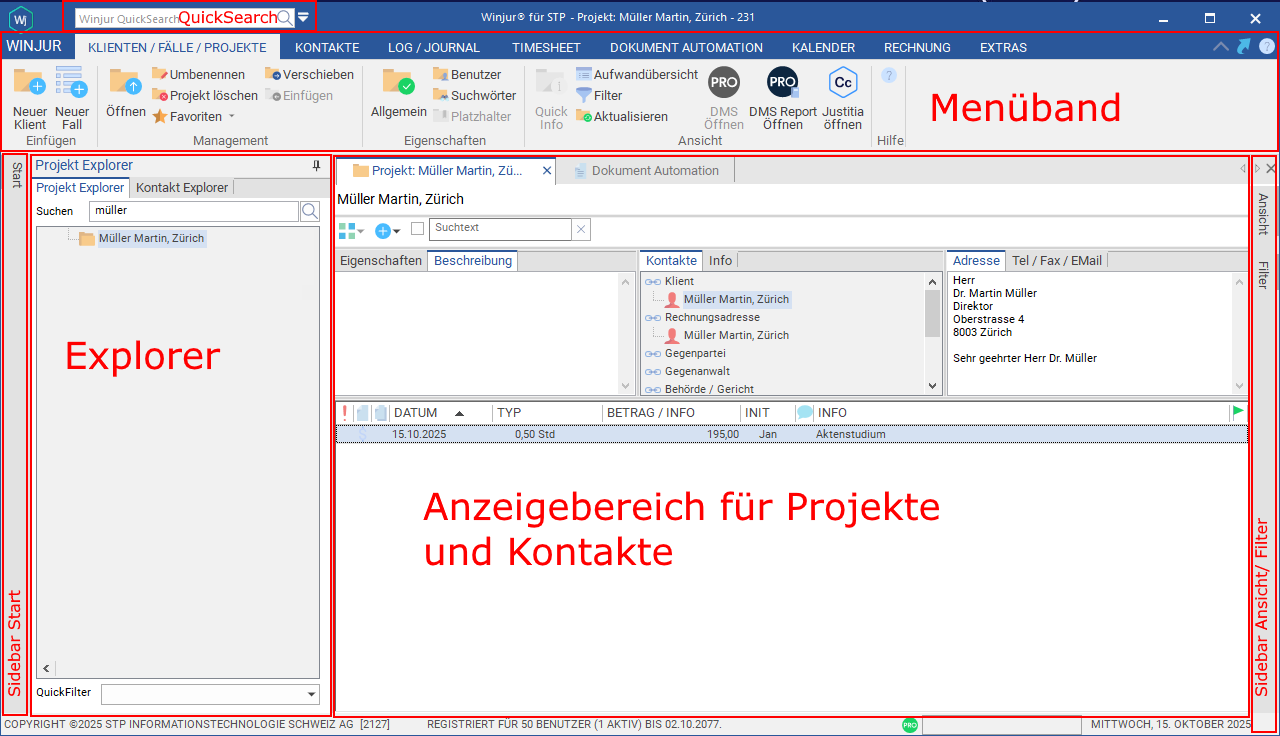Click Aktualisieren to refresh
Screen dimensions: 1280x736
point(622,116)
